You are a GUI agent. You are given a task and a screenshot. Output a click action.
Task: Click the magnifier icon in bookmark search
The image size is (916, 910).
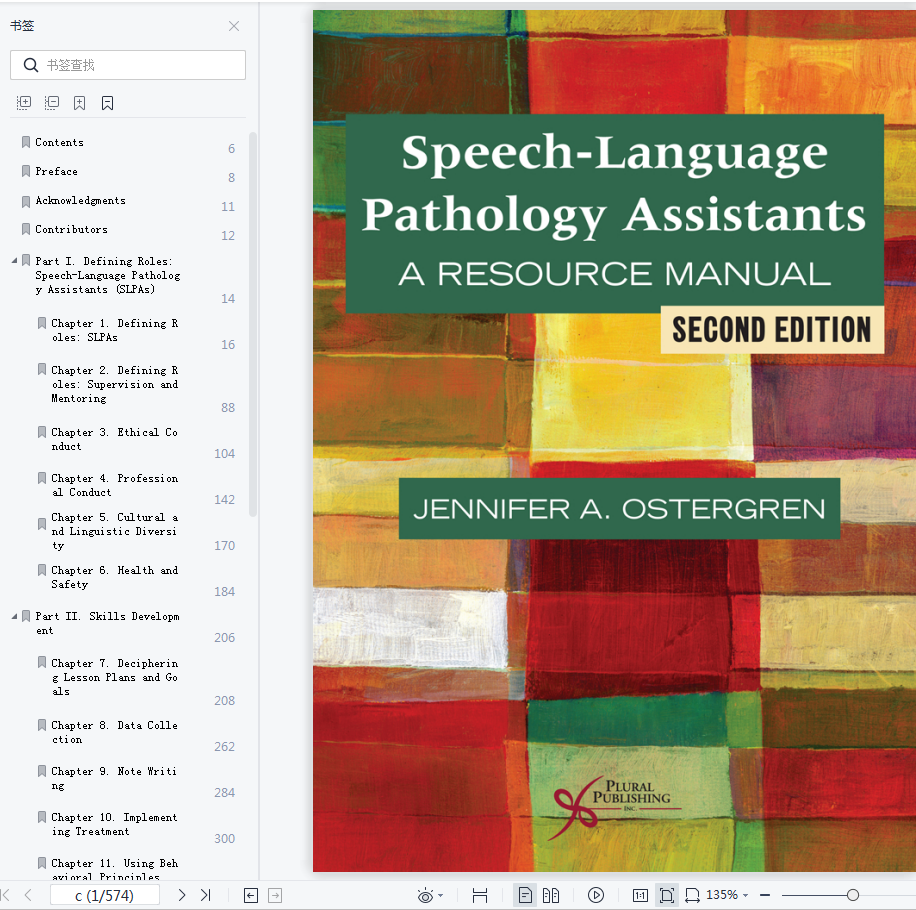[30, 65]
